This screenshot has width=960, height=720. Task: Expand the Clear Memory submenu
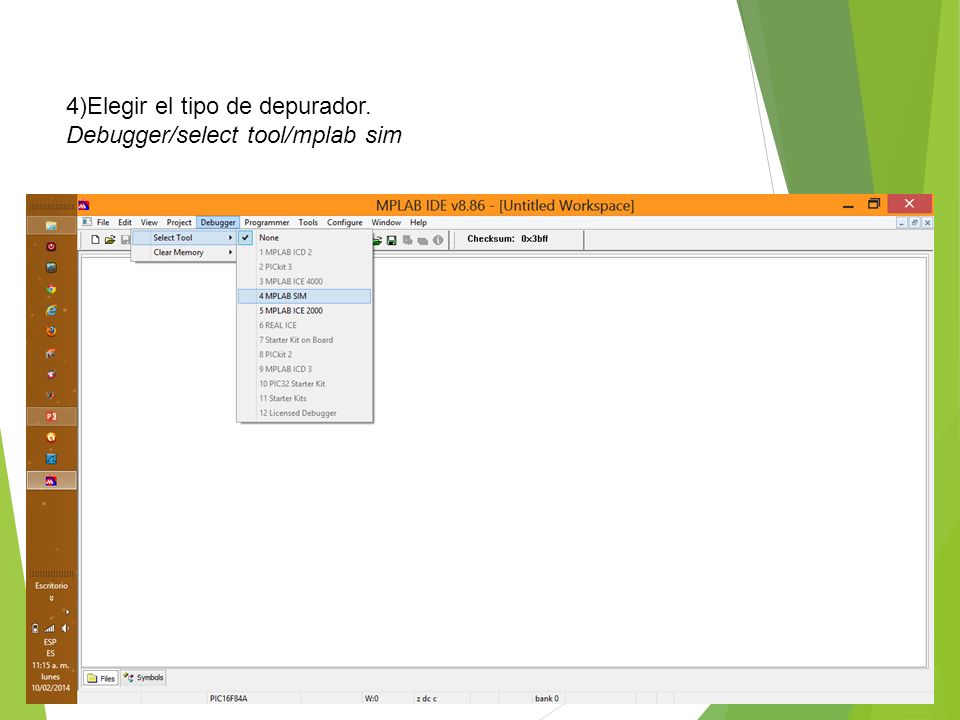click(184, 252)
